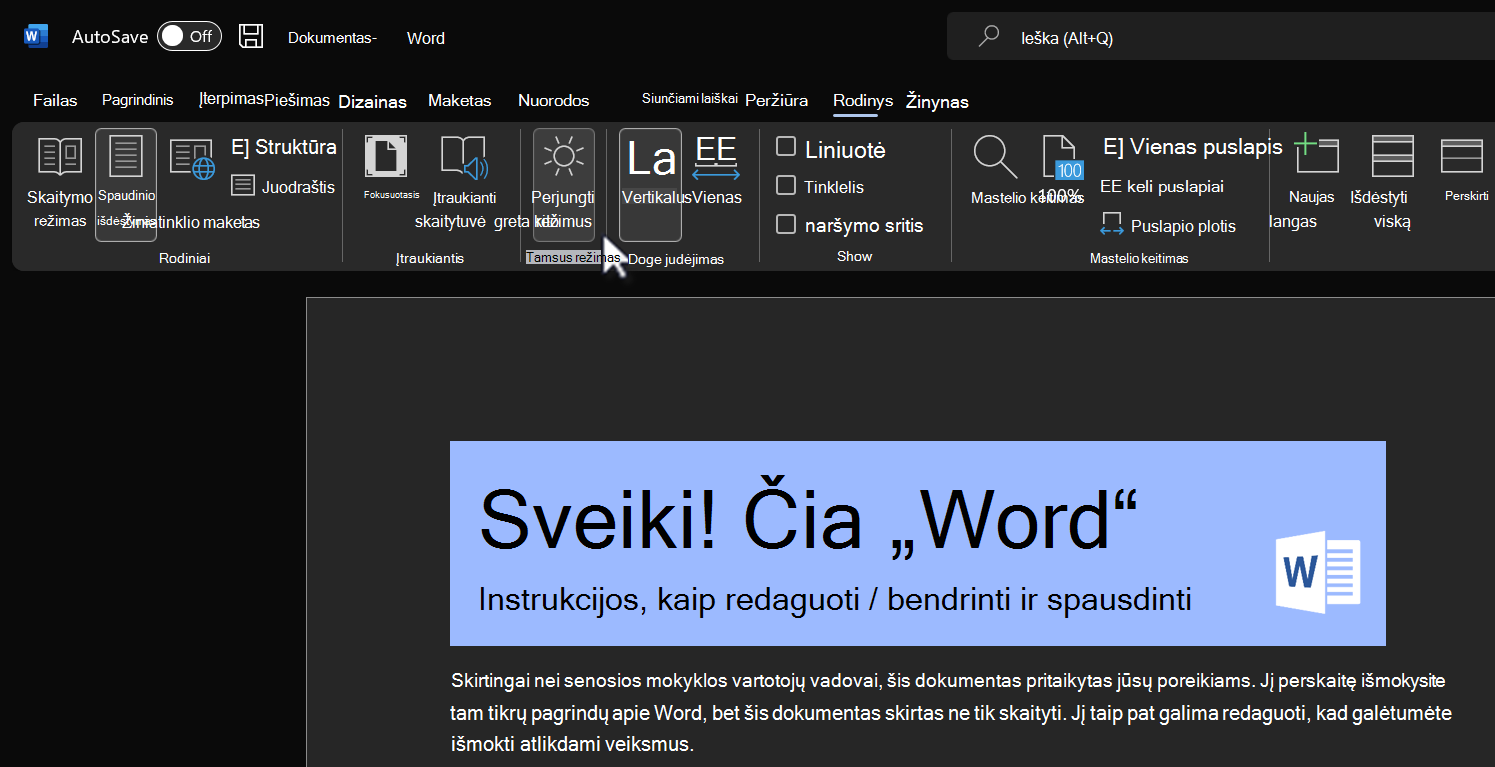The image size is (1495, 767).
Task: Tick the Tinklelis gridlines checkbox
Action: [x=786, y=185]
